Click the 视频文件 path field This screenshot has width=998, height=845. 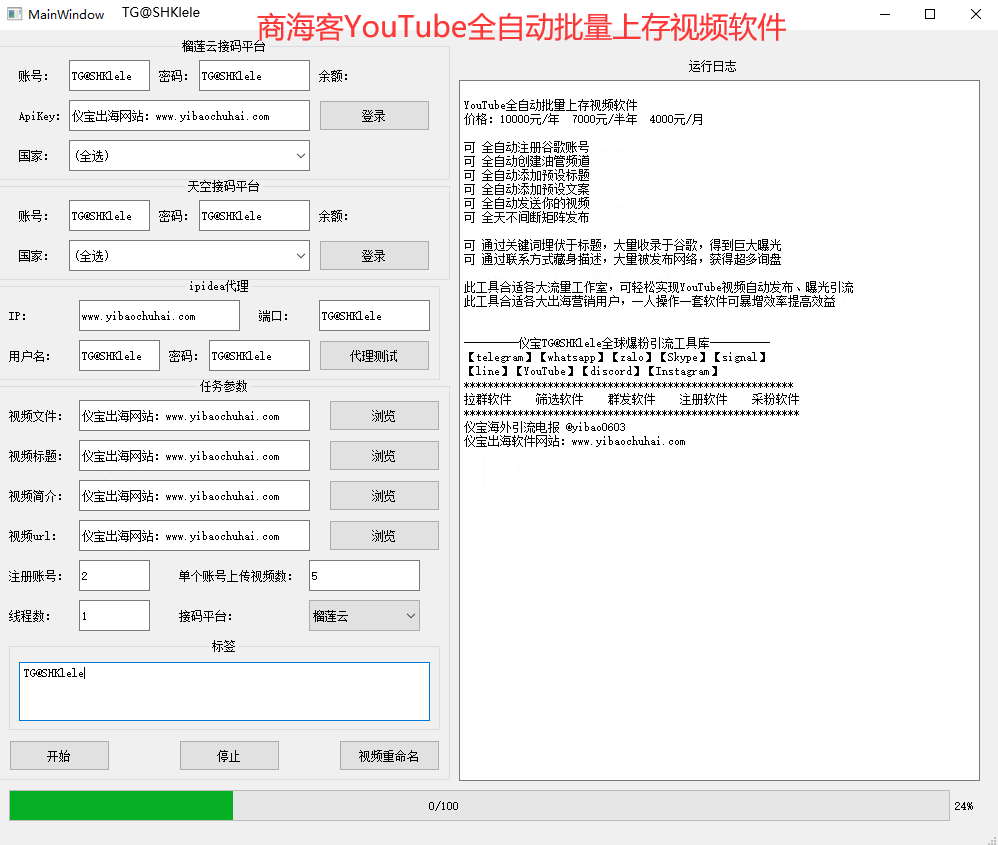click(x=194, y=416)
